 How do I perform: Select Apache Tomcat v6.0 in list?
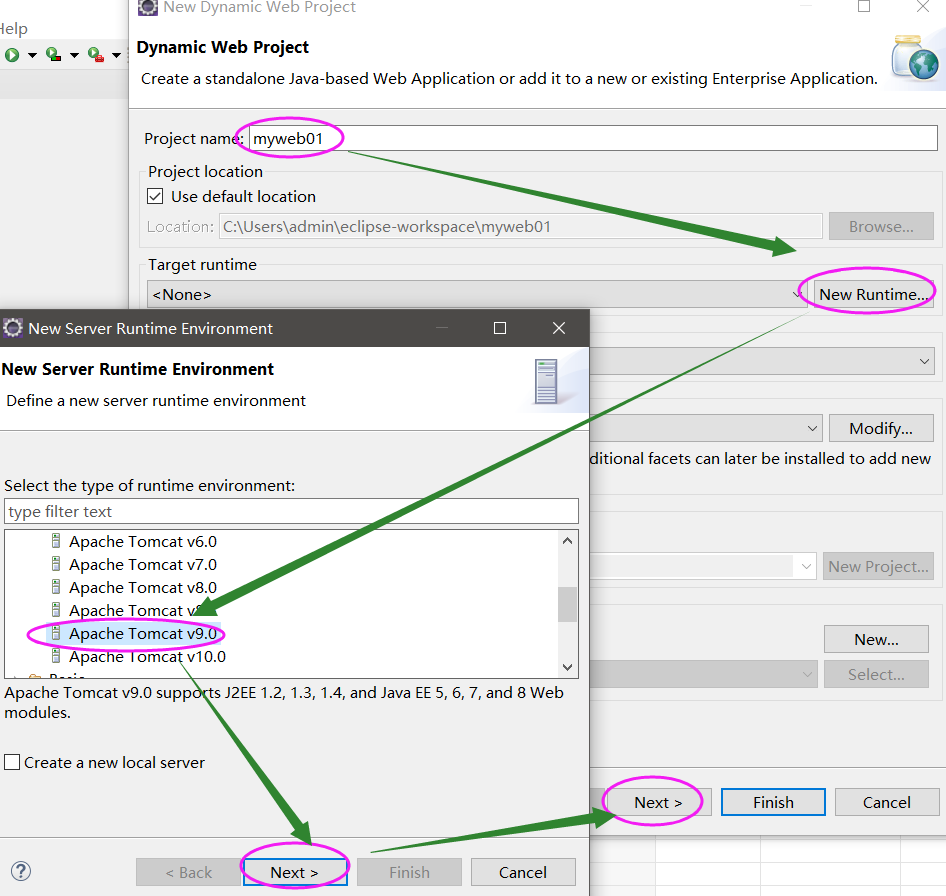click(x=142, y=541)
